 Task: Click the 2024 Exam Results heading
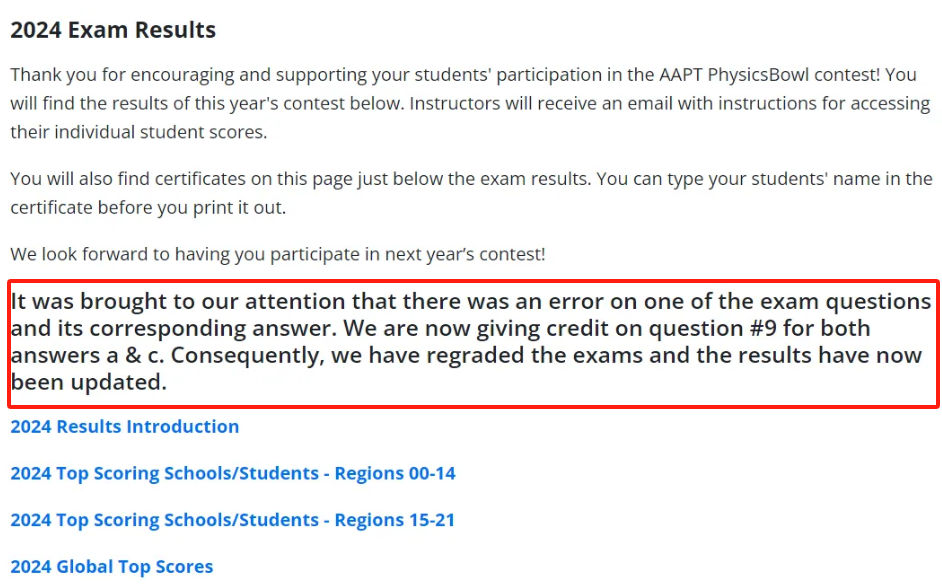point(113,30)
